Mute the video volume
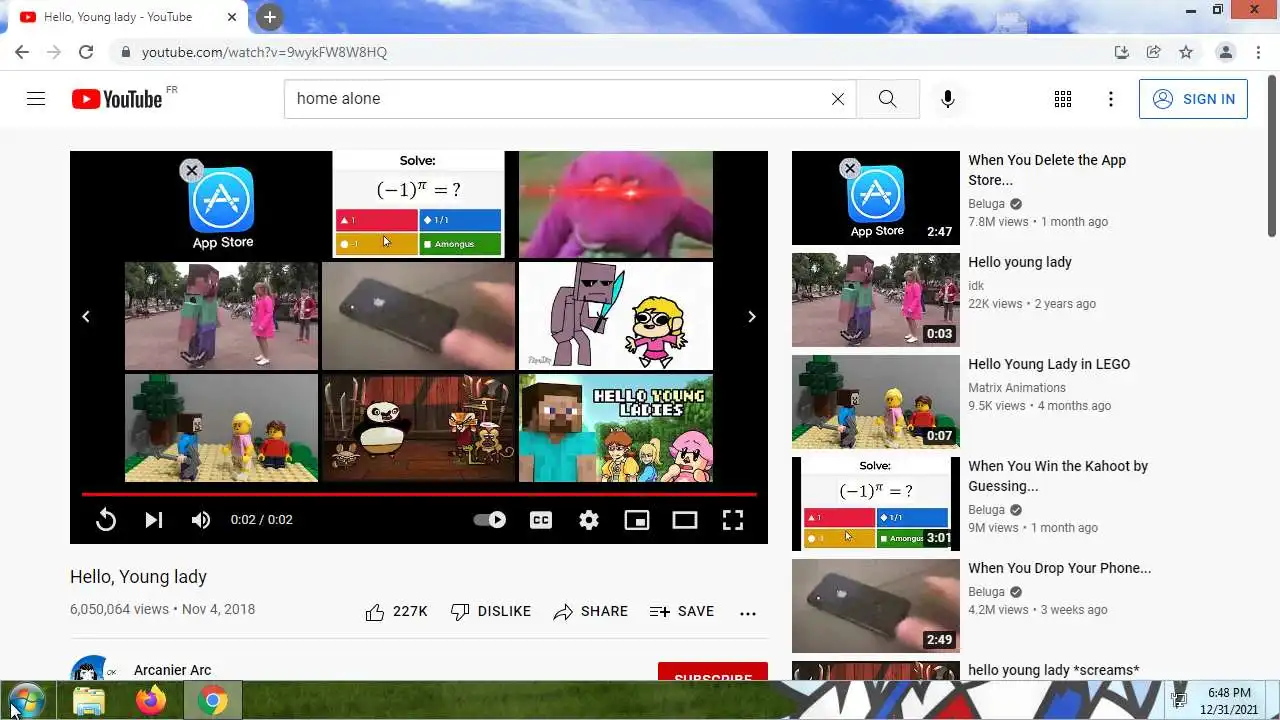 click(x=201, y=519)
